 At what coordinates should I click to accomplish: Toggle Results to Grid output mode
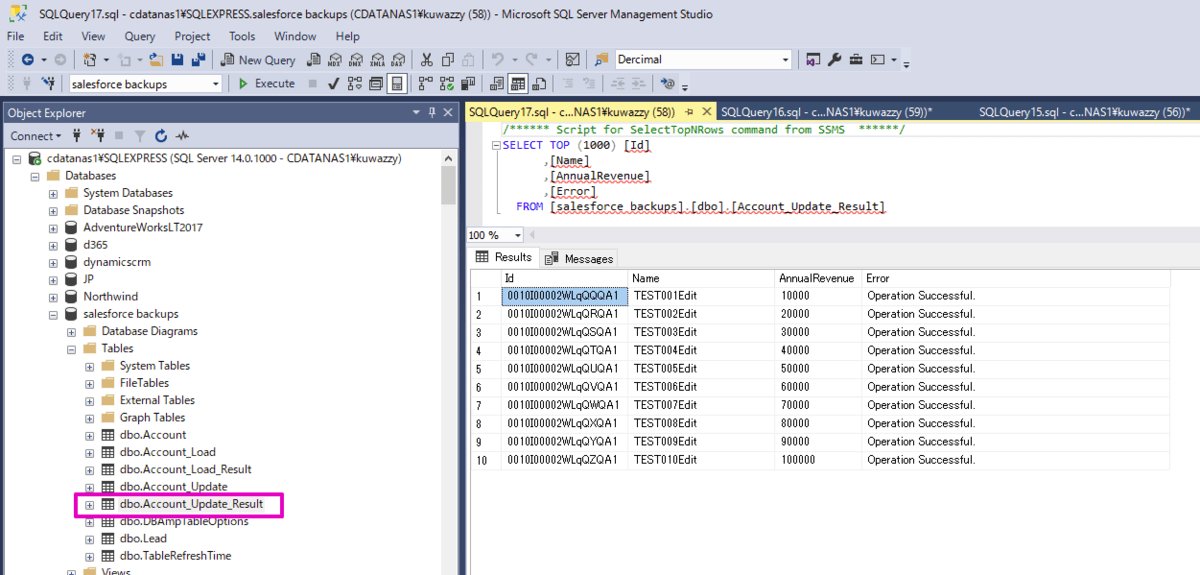coord(518,84)
